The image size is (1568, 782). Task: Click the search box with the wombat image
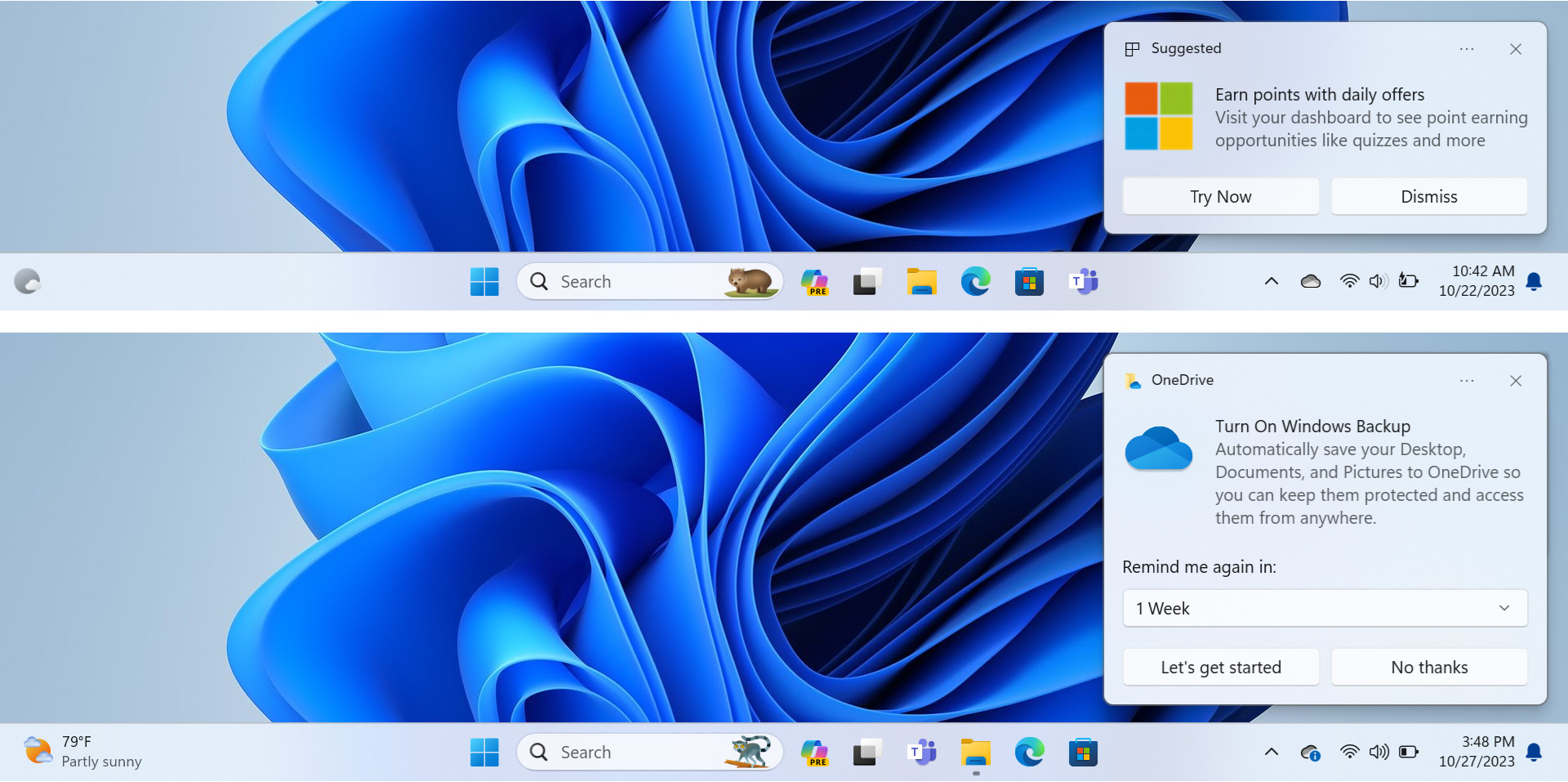[649, 282]
